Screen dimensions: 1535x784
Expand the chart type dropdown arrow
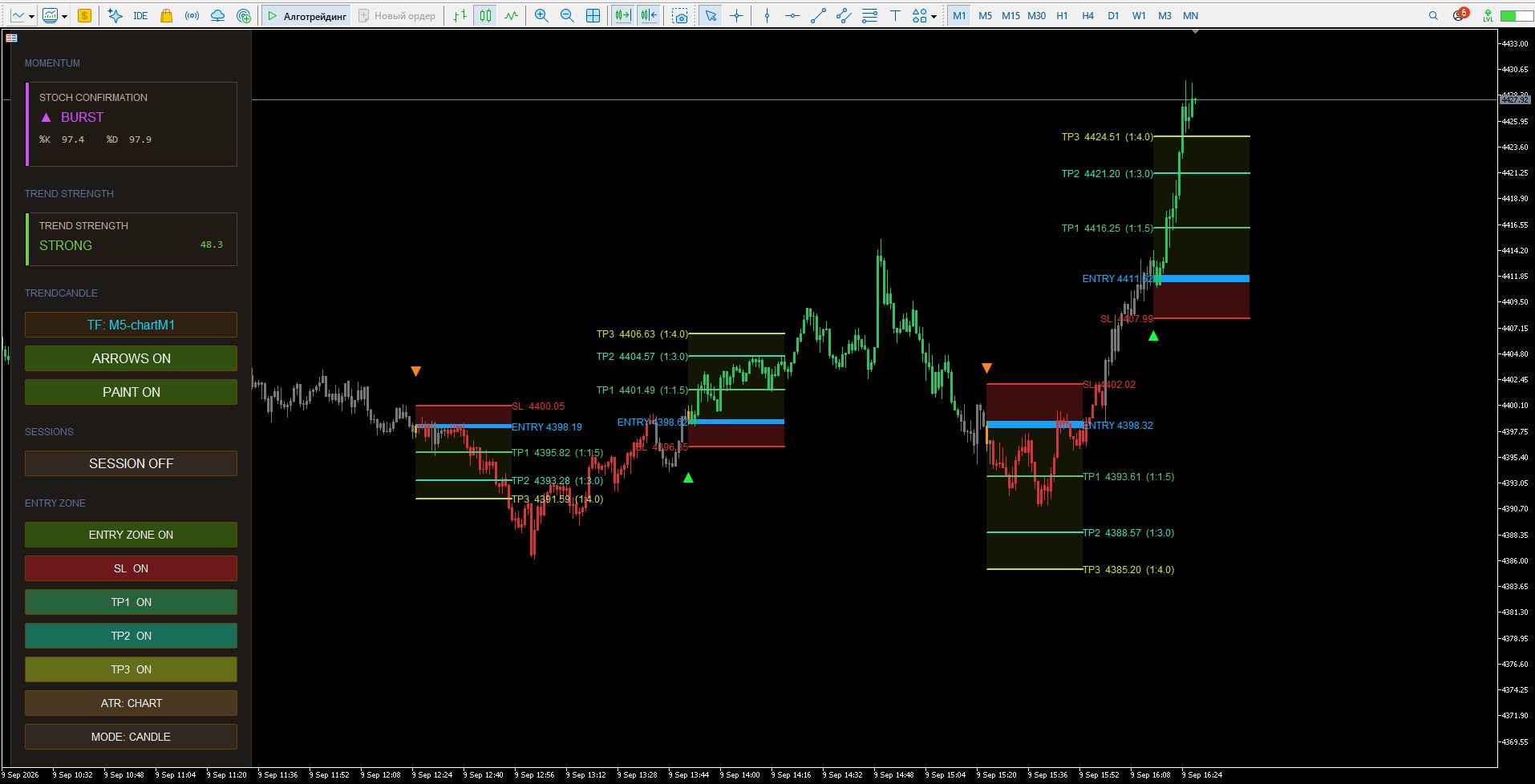(32, 15)
